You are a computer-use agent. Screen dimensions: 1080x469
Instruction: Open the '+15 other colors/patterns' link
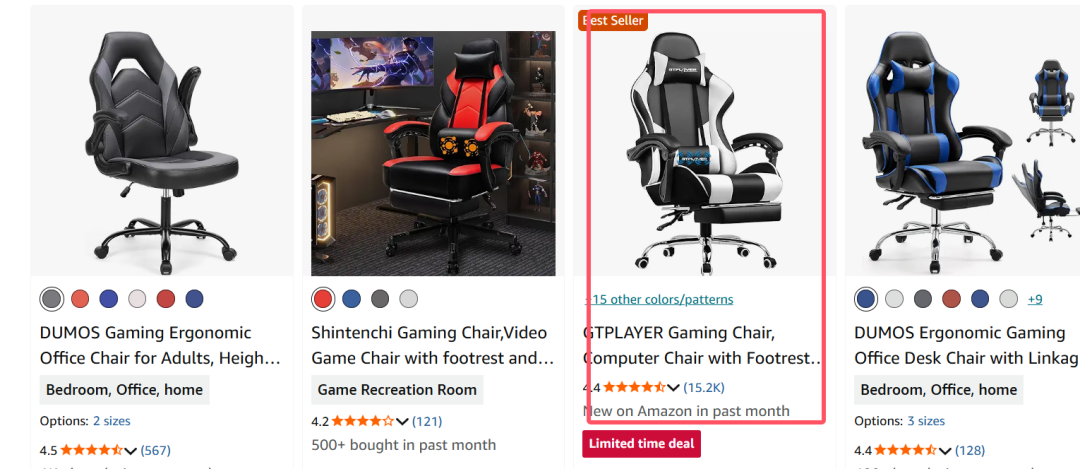[658, 299]
